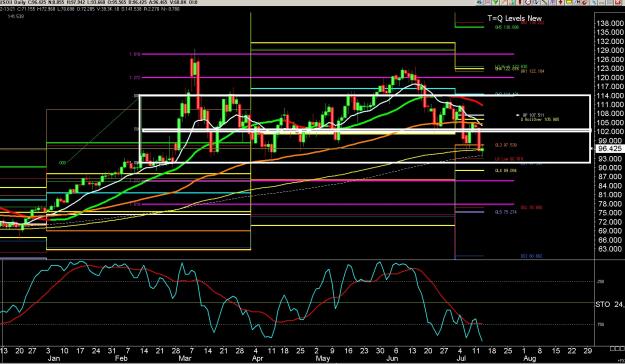Viewport: 625px width, 364px height.
Task: Click the 120.000 price axis label
Action: 610,77
